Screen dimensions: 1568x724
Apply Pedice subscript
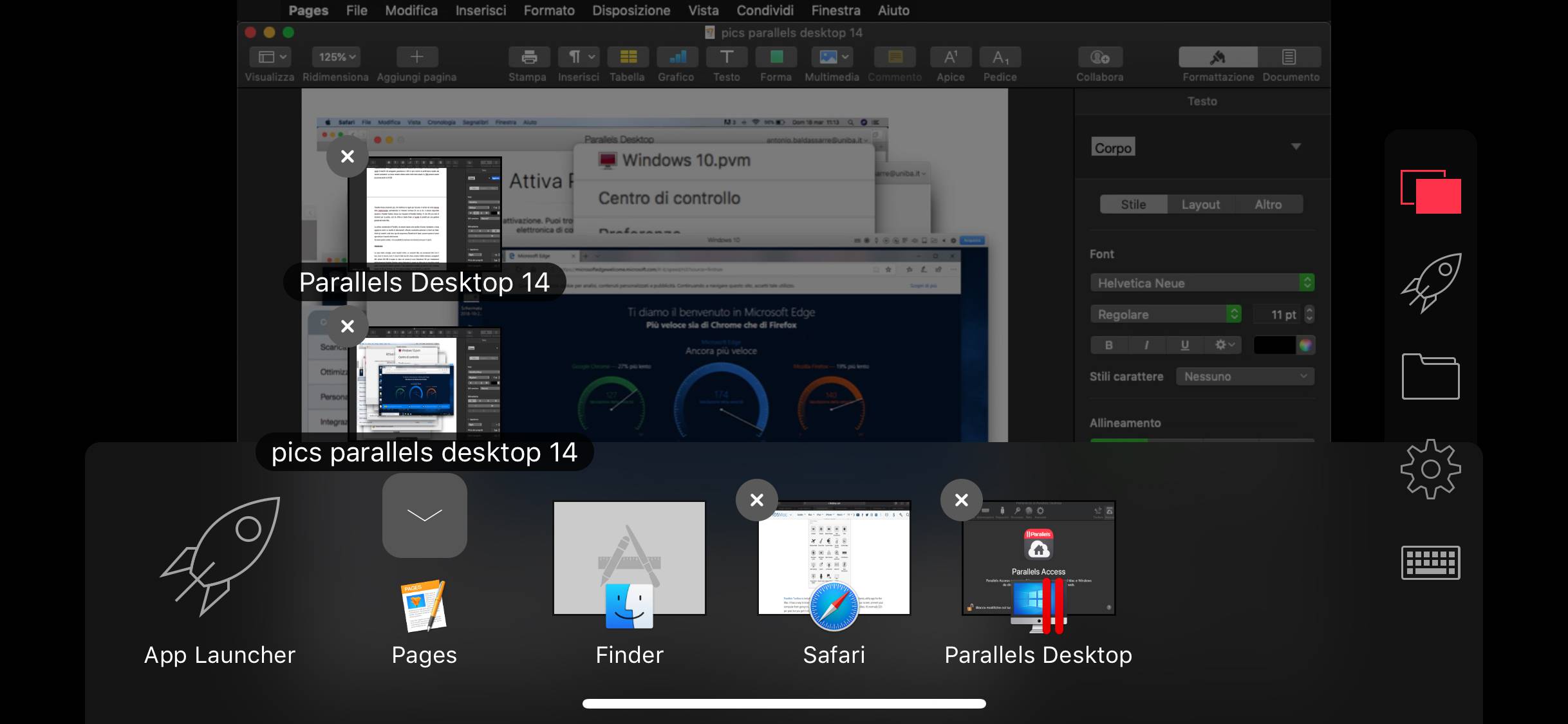[x=1000, y=57]
